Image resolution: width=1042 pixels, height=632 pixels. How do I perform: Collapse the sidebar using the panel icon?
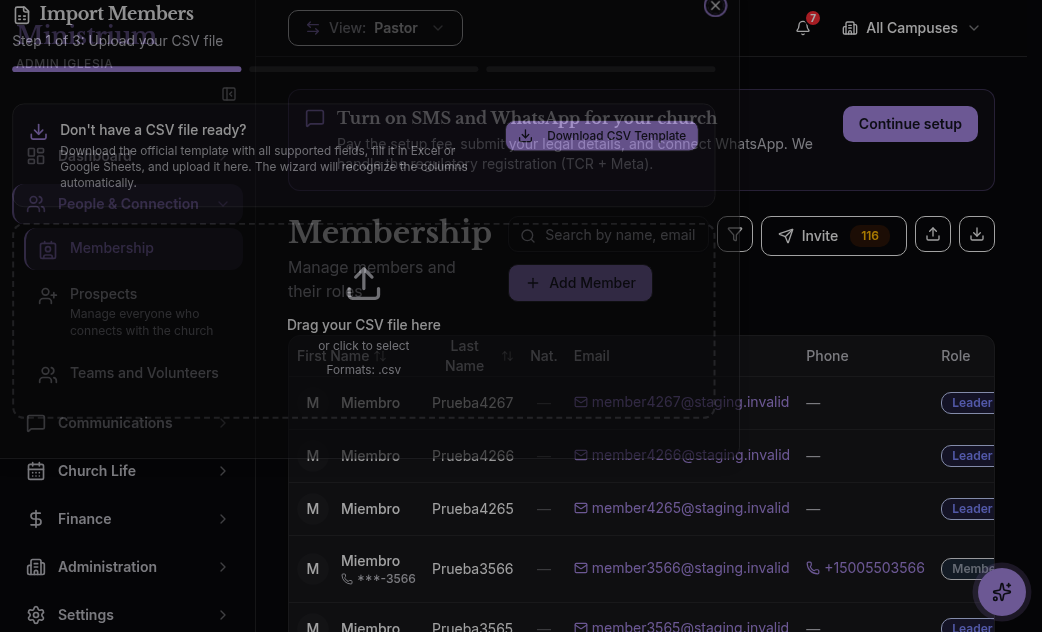229,94
